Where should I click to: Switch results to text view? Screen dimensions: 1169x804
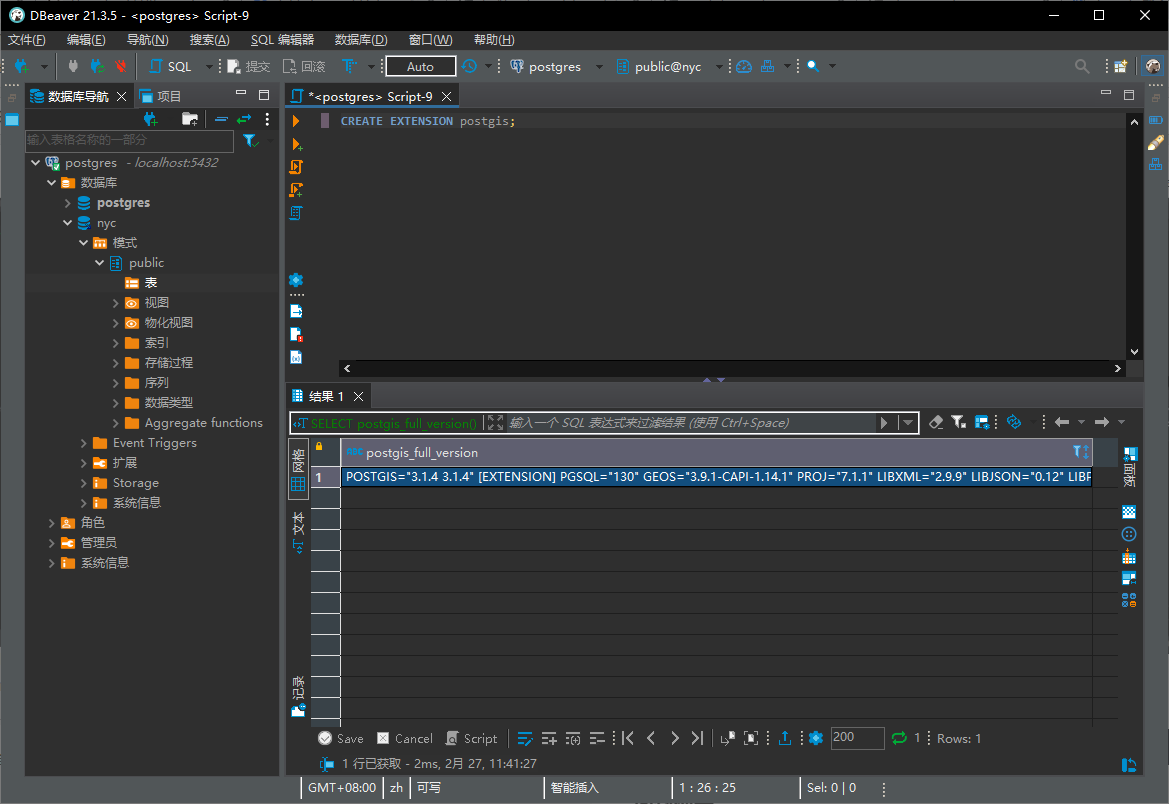click(298, 533)
